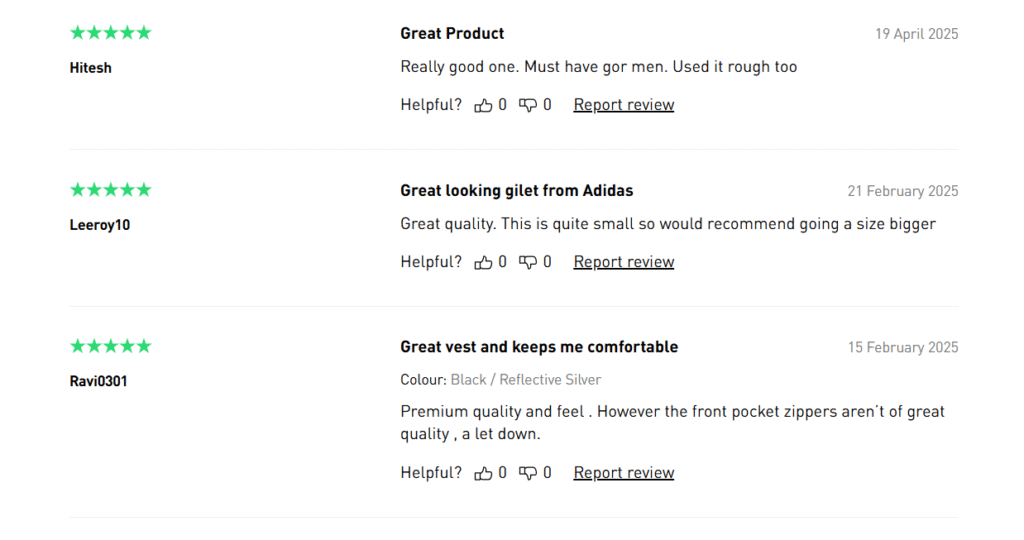This screenshot has width=1024, height=540.
Task: Dislike Leeroy10's review with thumbs down
Action: pyautogui.click(x=528, y=262)
